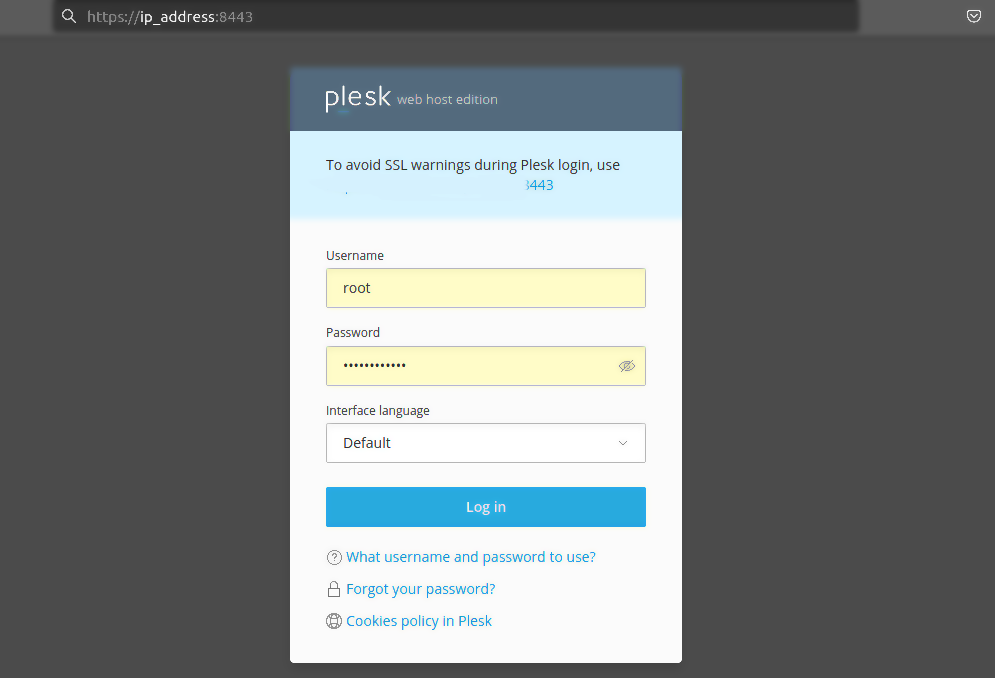Click the Password input field
995x678 pixels.
pos(485,366)
